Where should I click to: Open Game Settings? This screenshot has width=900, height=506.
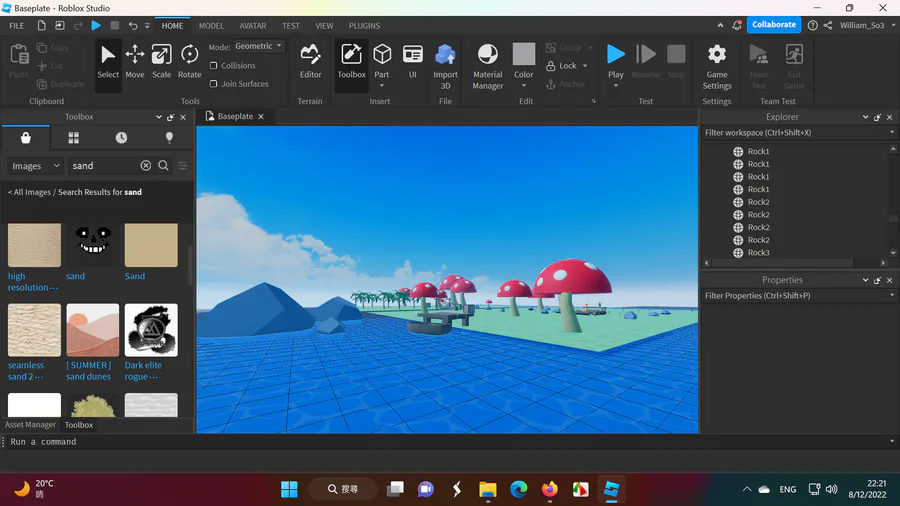(x=717, y=65)
